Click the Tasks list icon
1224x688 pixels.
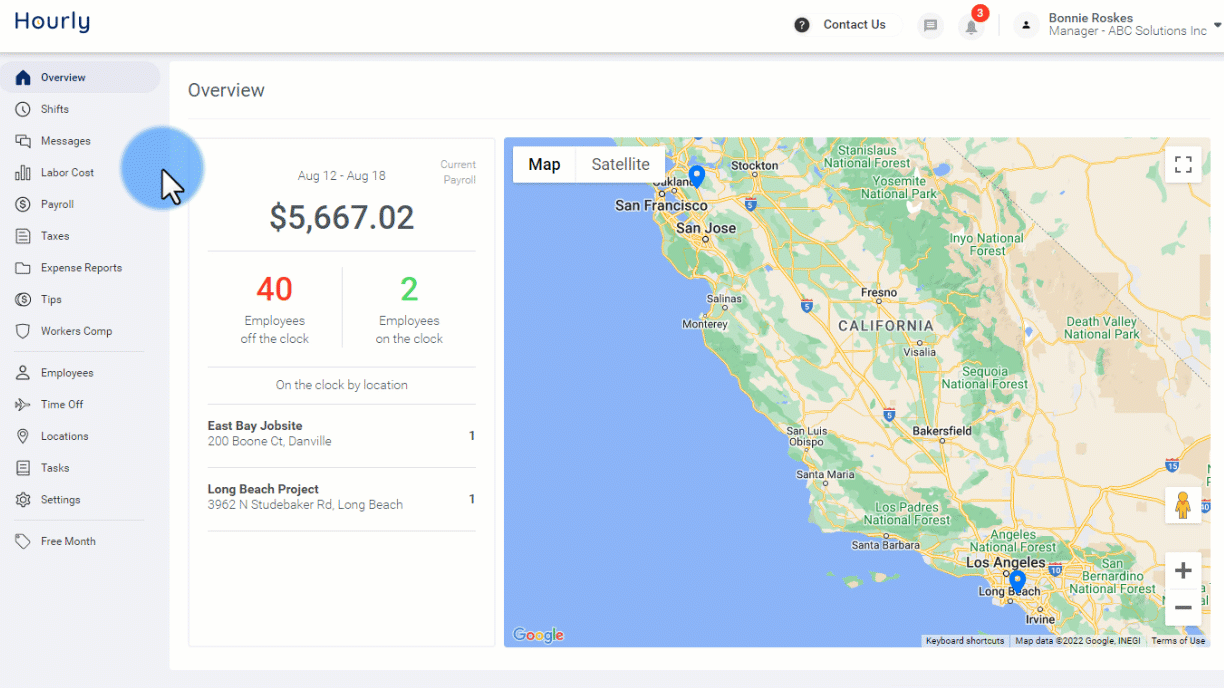pos(23,468)
